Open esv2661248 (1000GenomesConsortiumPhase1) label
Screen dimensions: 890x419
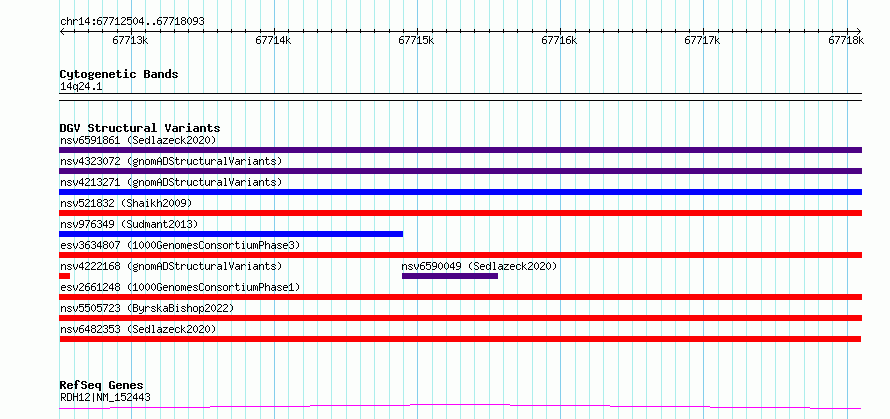click(180, 287)
